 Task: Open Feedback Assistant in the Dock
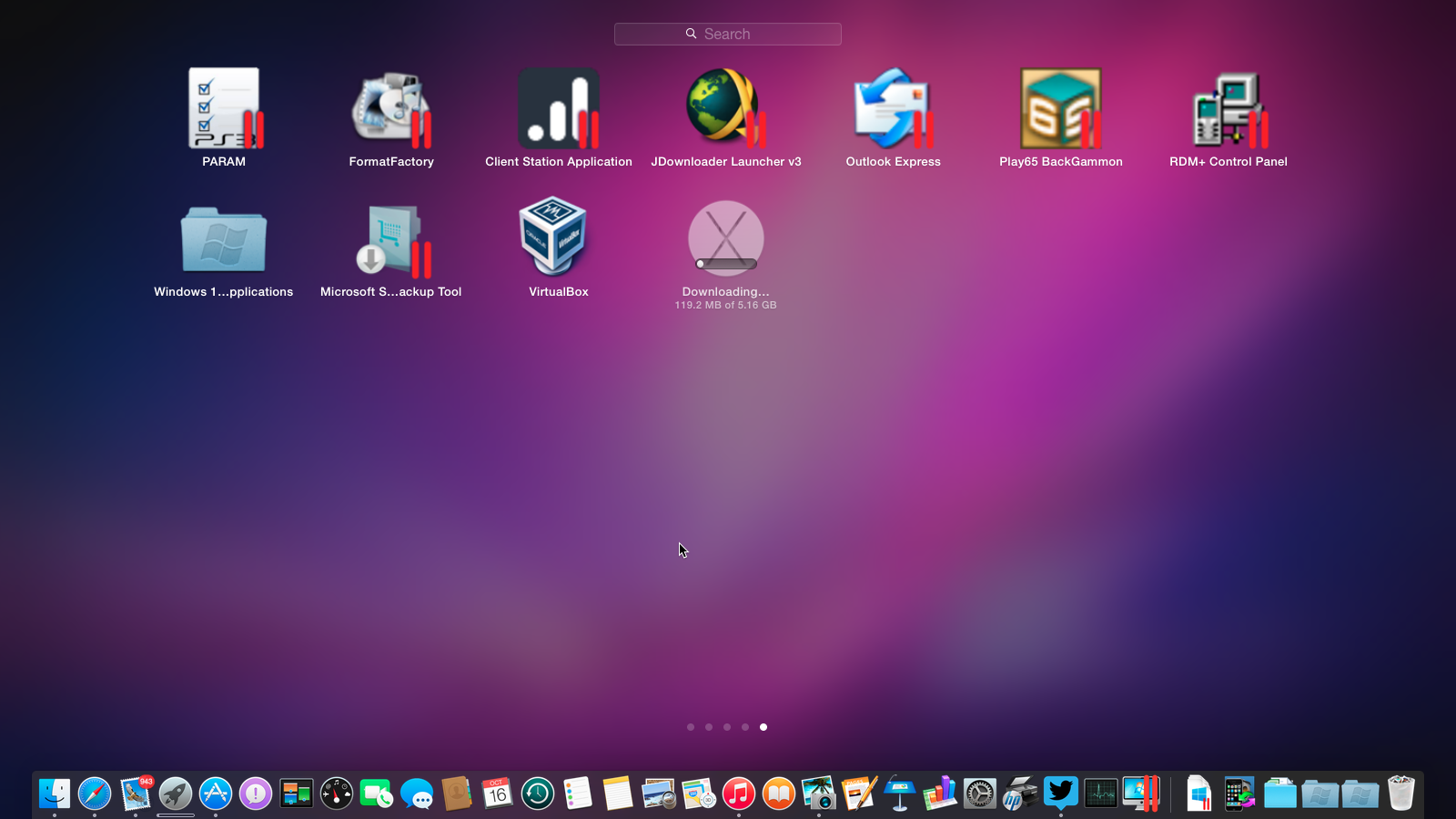click(256, 794)
